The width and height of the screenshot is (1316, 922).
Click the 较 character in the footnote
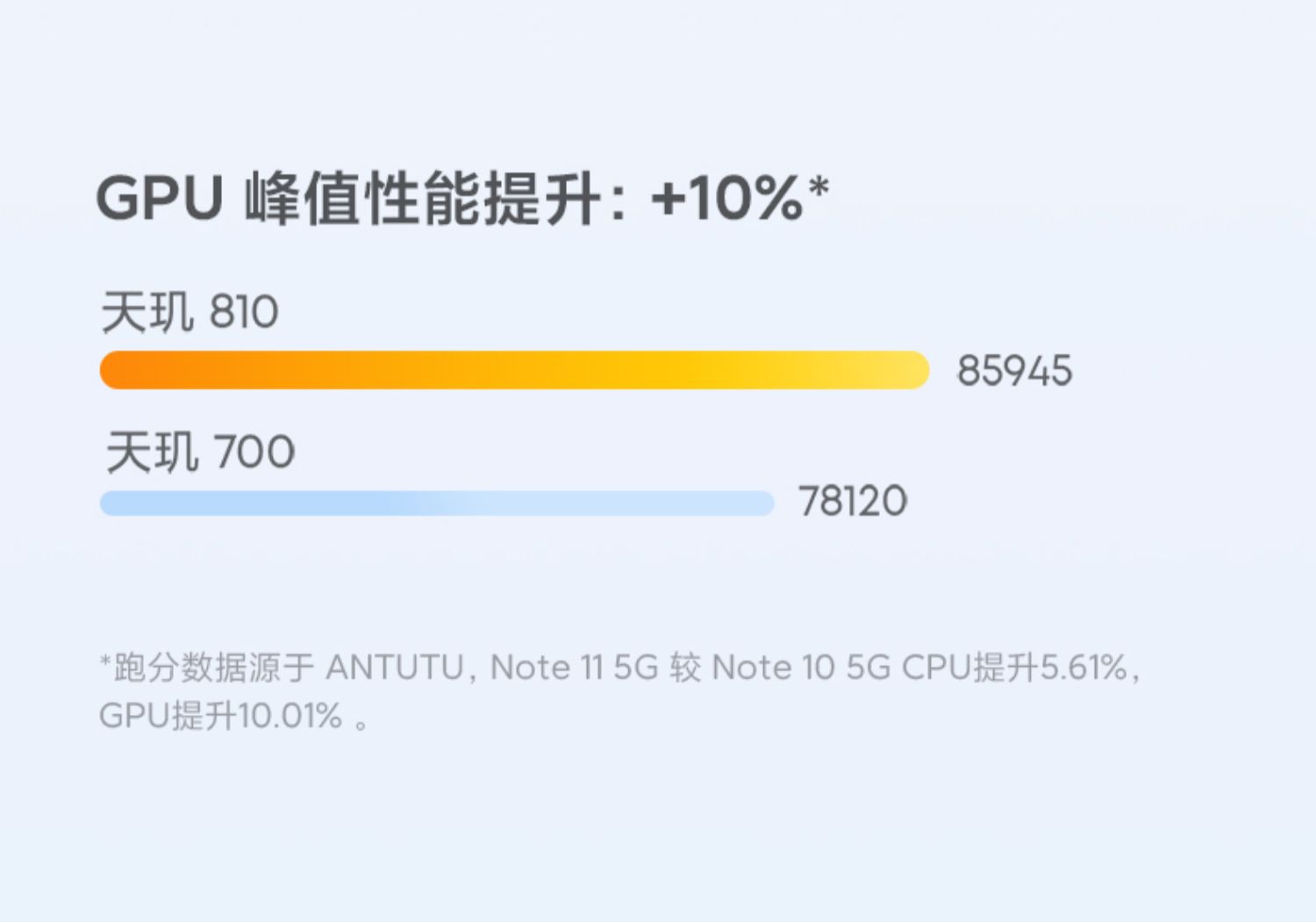click(x=684, y=668)
